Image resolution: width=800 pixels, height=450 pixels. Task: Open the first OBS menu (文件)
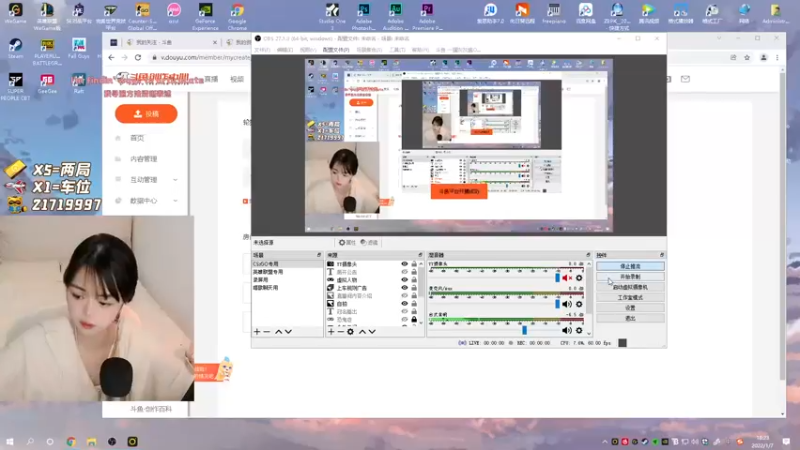click(x=262, y=50)
